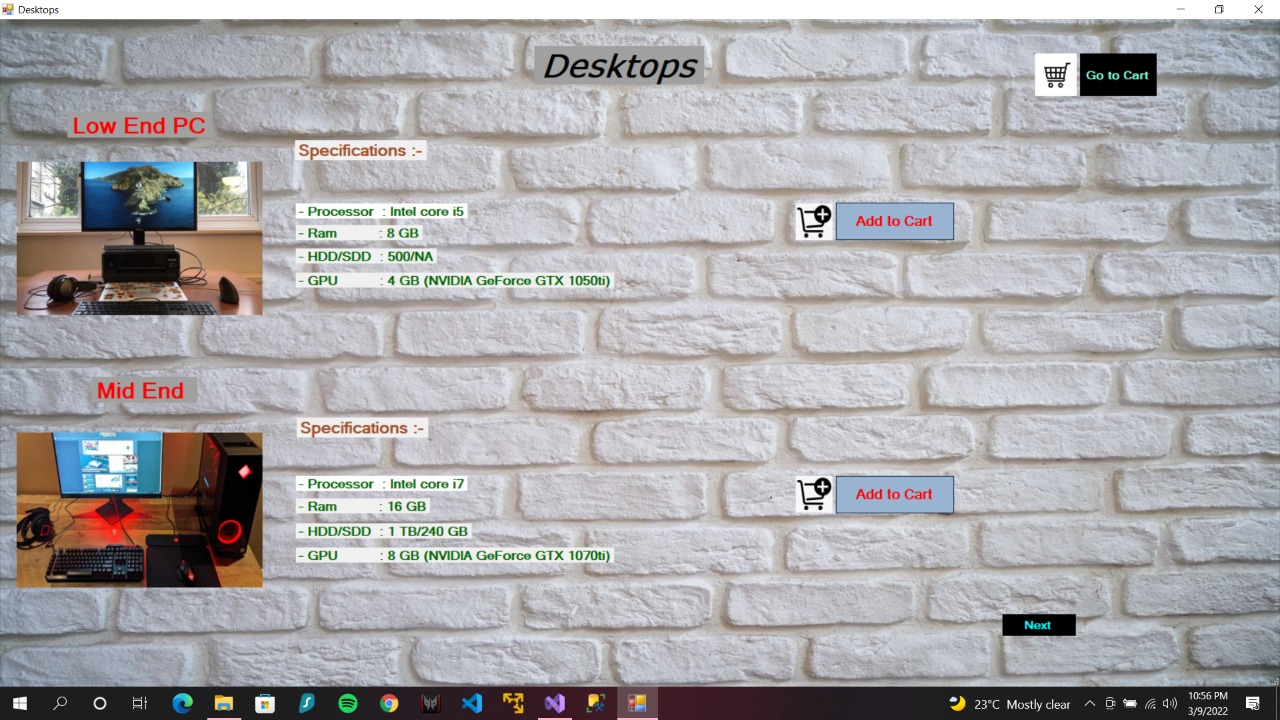The width and height of the screenshot is (1280, 720).
Task: Add the Low End PC to cart
Action: click(x=894, y=221)
